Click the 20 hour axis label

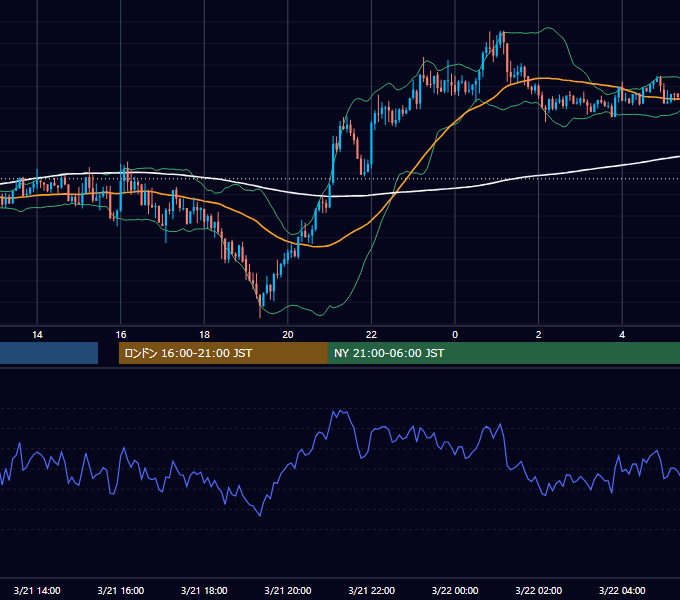tap(288, 335)
